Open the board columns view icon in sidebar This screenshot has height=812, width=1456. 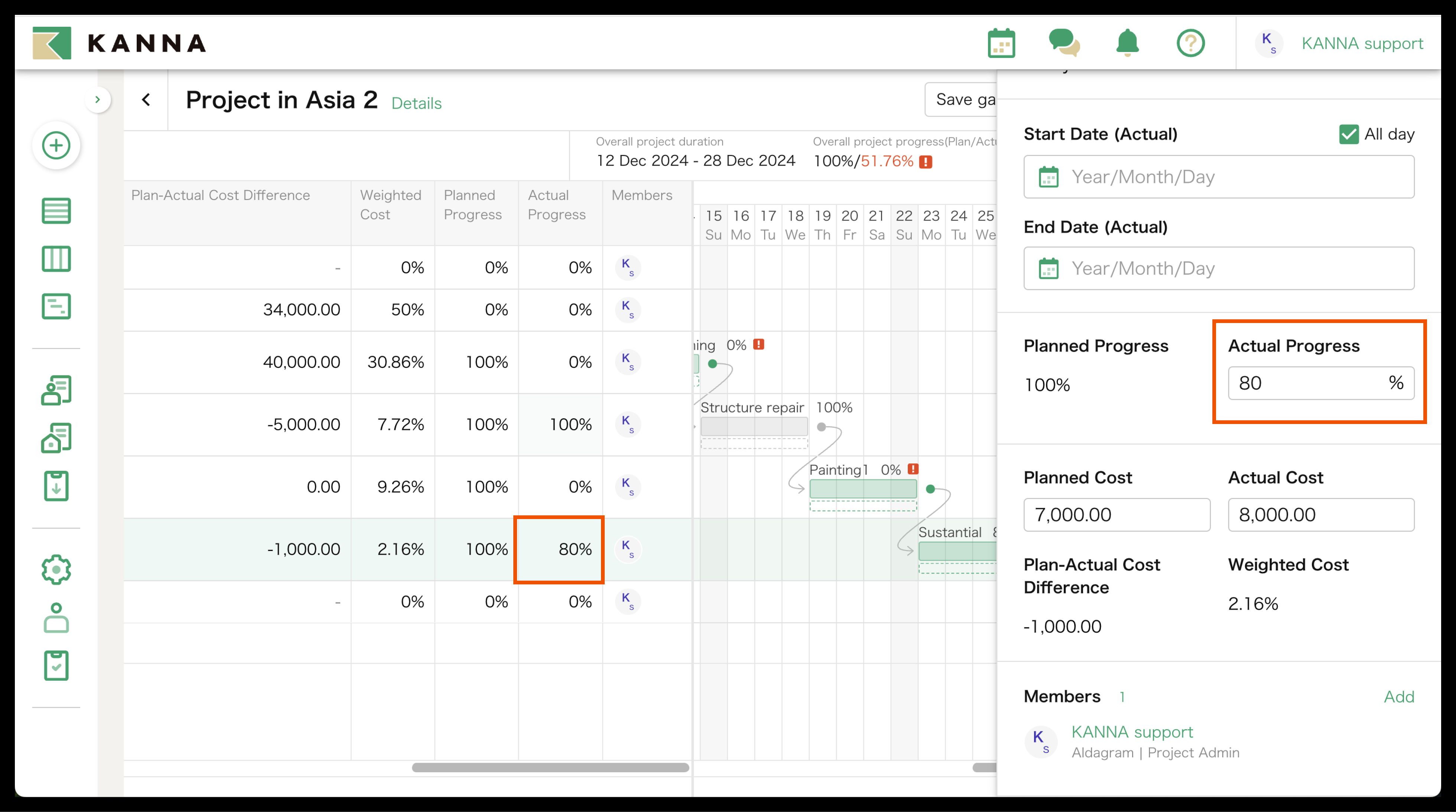[56, 259]
